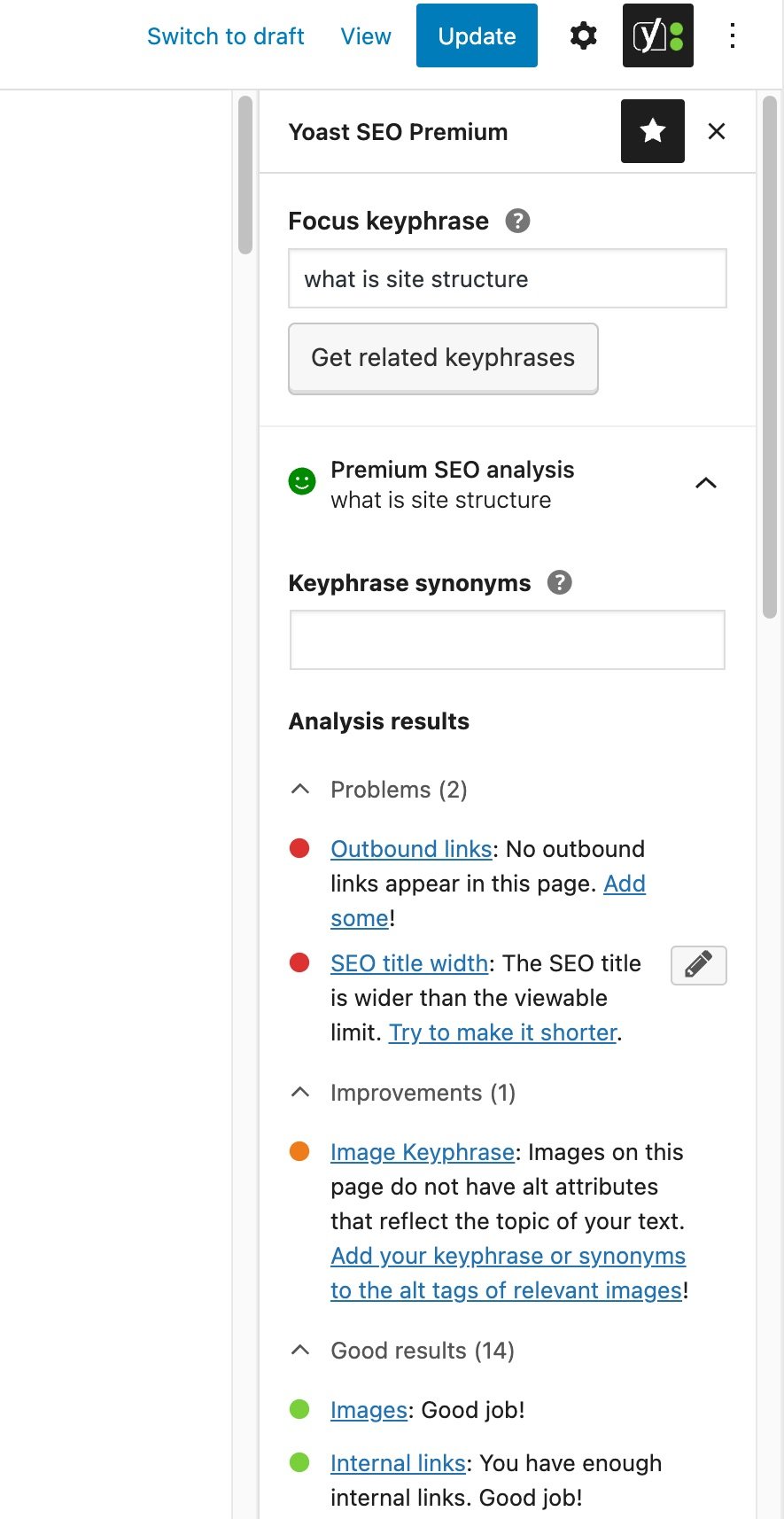Click the Keyphrase synonyms help icon
The width and height of the screenshot is (784, 1519).
pyautogui.click(x=560, y=583)
